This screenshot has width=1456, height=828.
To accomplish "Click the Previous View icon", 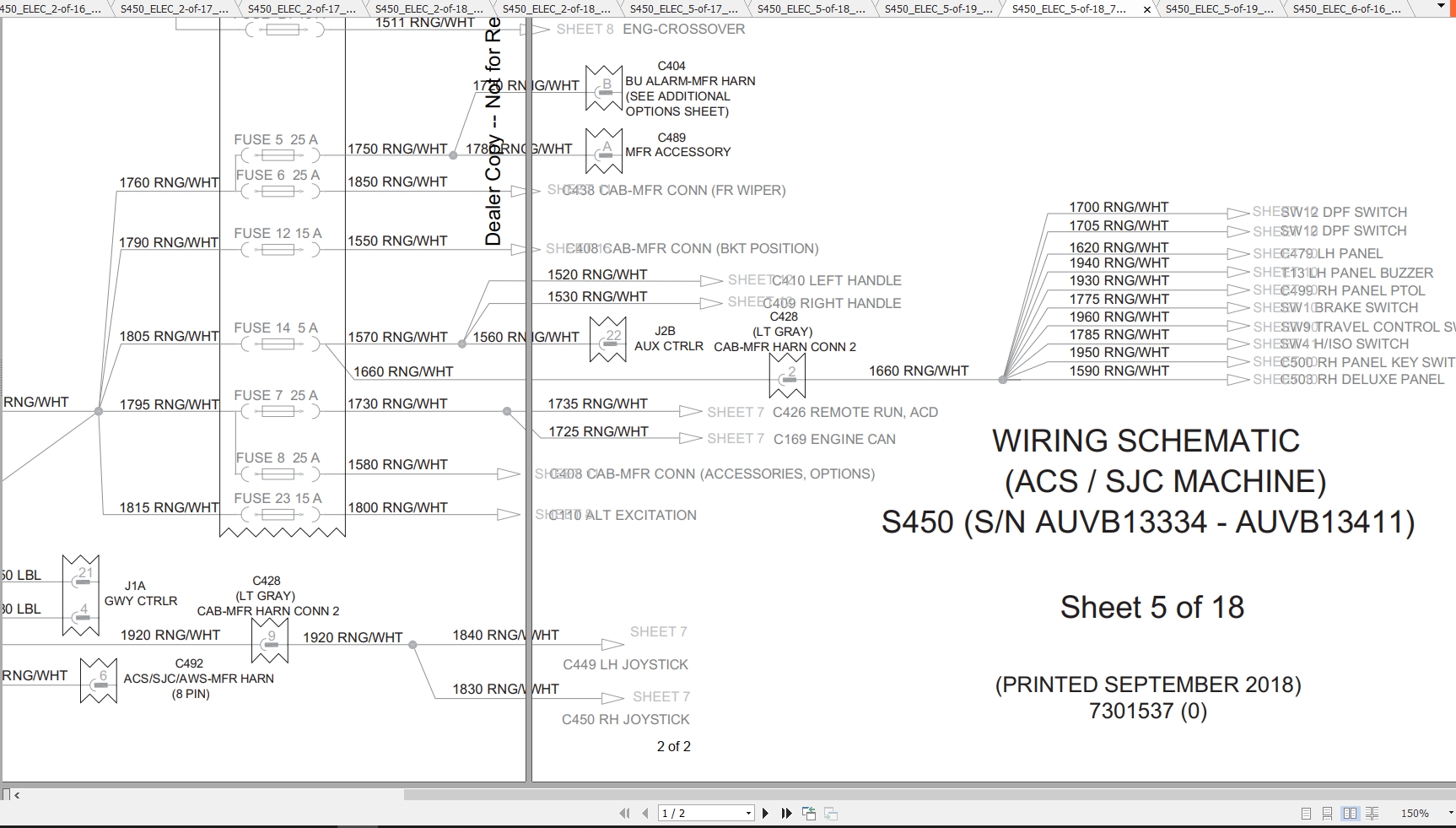I will click(809, 813).
